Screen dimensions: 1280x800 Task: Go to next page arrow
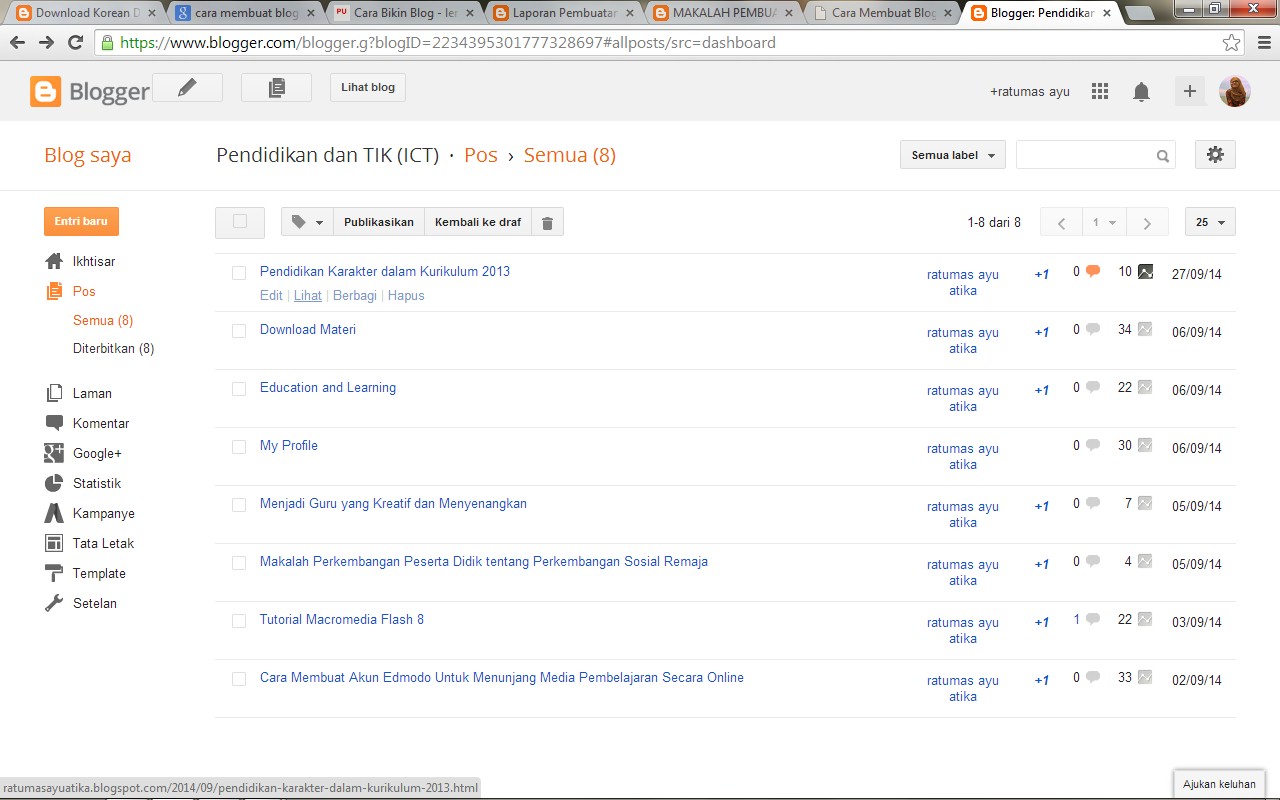1147,222
